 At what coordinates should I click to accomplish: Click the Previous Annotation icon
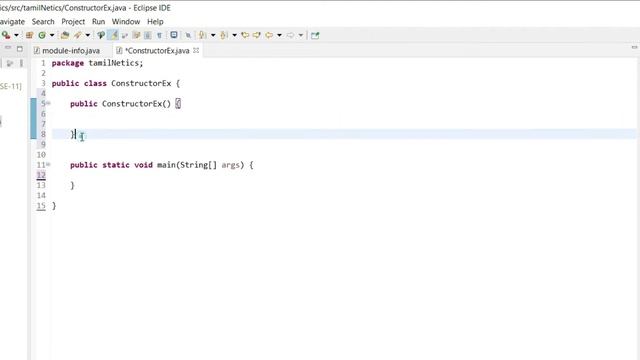coord(224,35)
